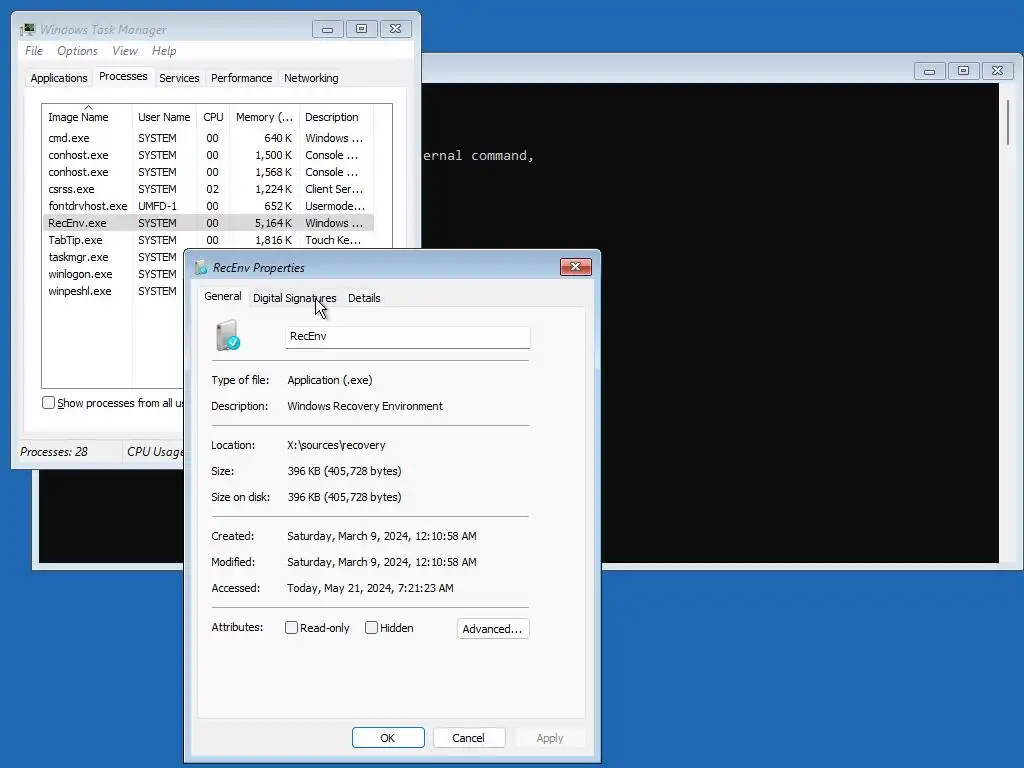Click the 5,164 K memory cell
This screenshot has width=1024, height=768.
(273, 223)
